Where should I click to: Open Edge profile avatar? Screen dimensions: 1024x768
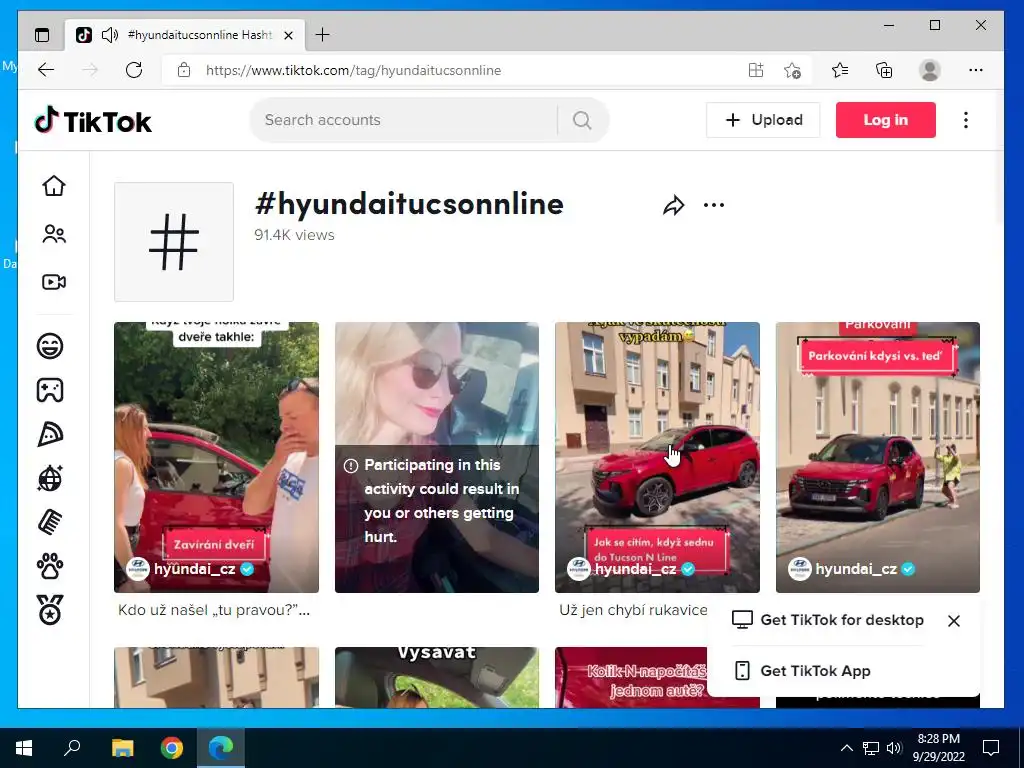tap(929, 70)
